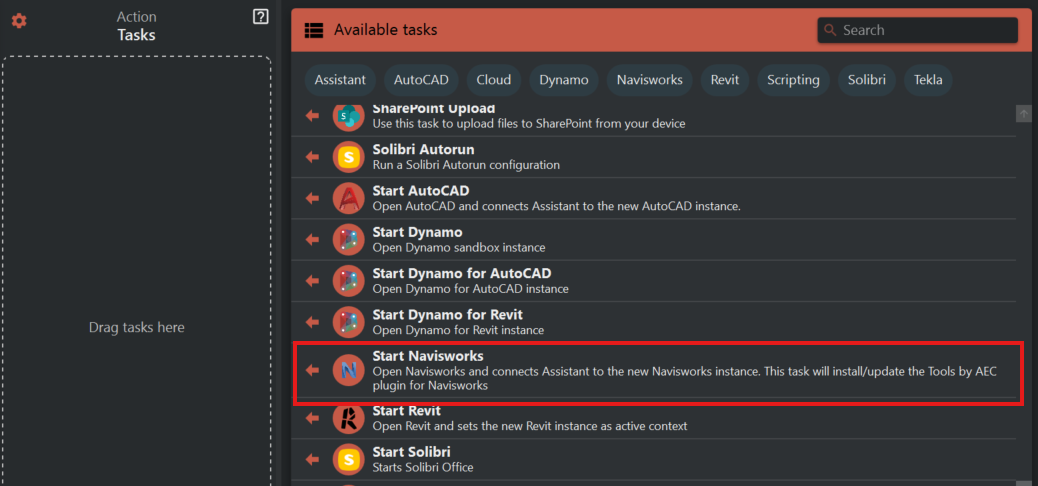The image size is (1038, 486).
Task: Select the Start Revit title text
Action: 406,411
